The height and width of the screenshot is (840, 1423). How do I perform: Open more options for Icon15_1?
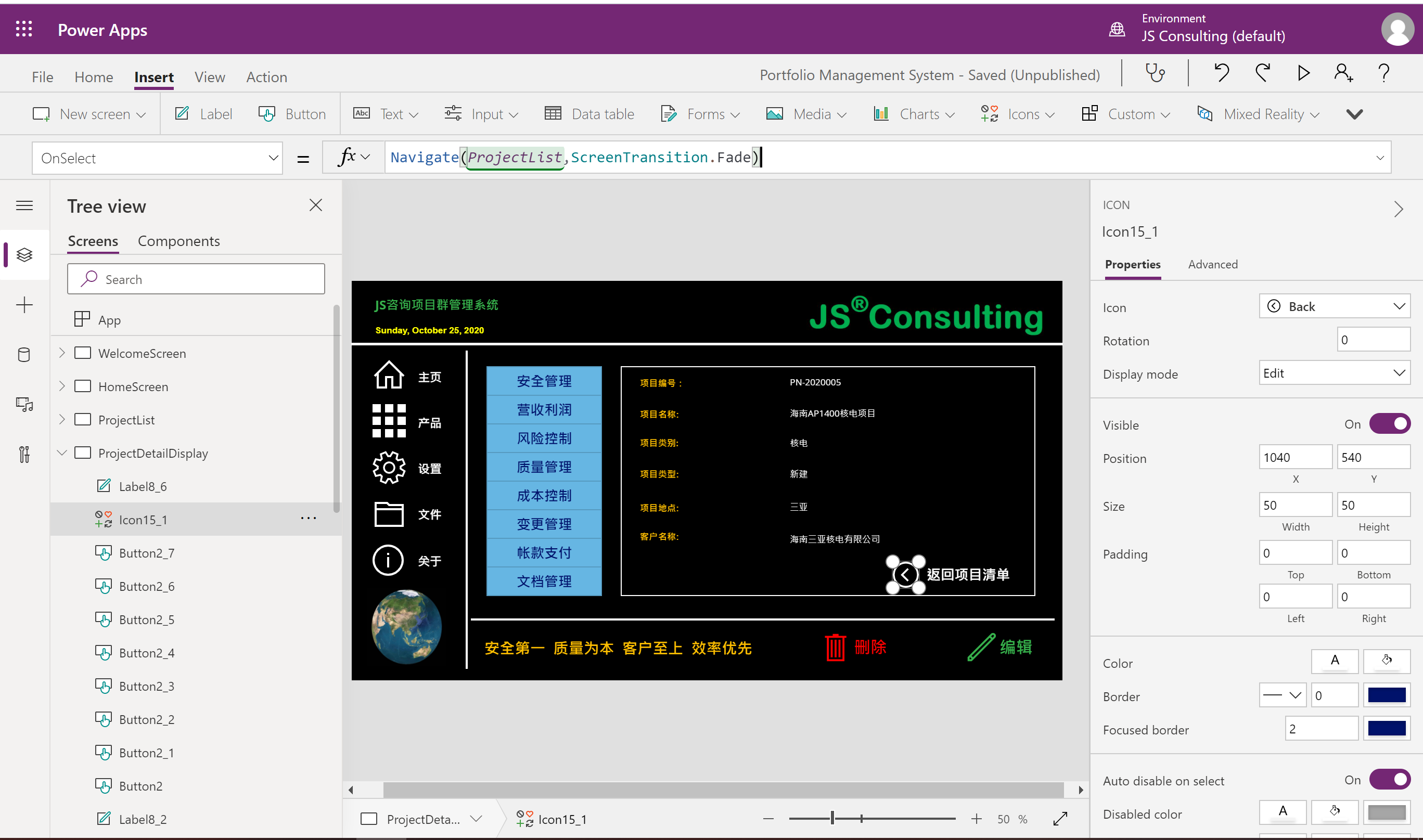coord(308,519)
